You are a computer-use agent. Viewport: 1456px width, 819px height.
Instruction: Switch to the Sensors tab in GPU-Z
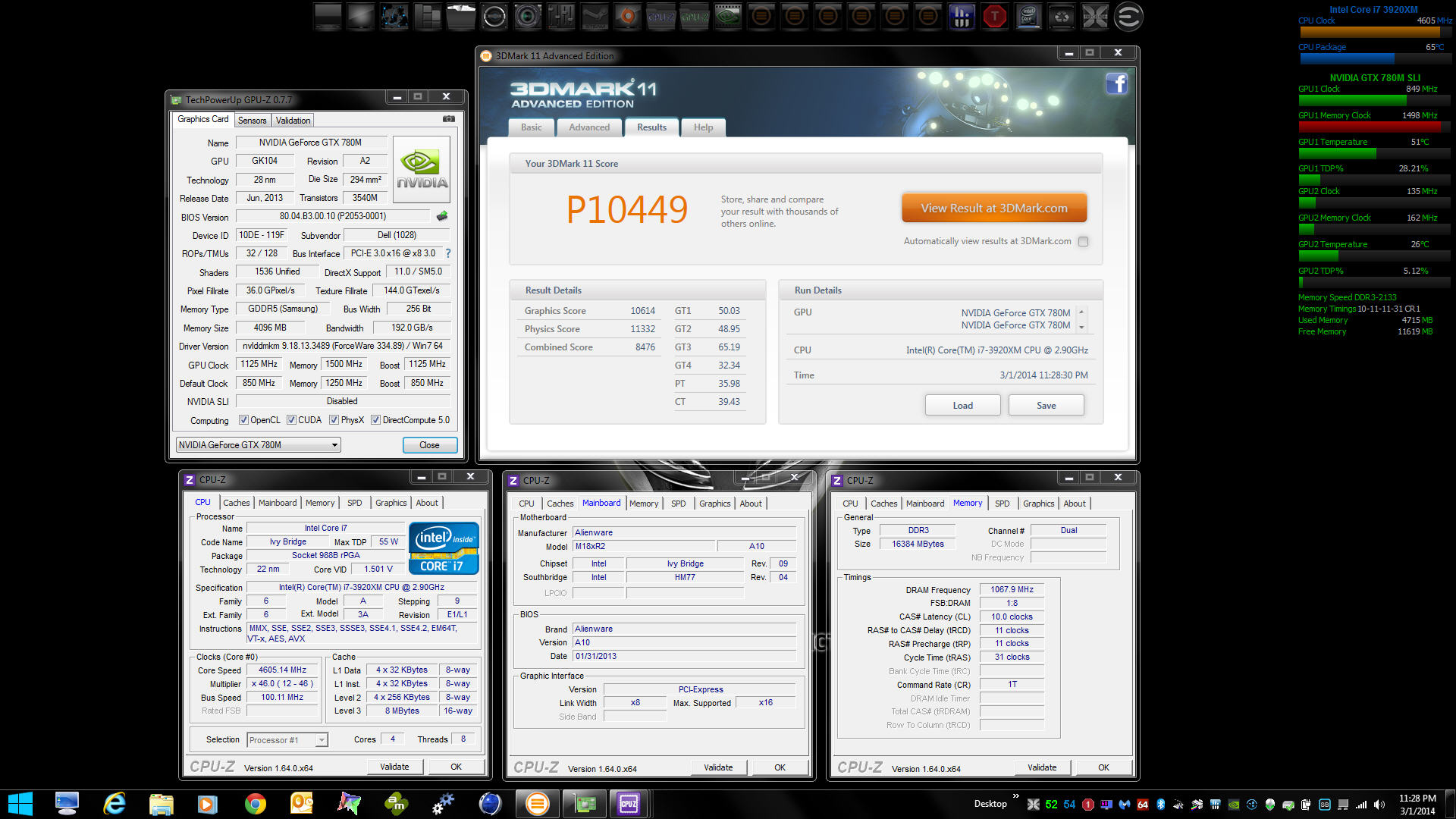pyautogui.click(x=252, y=121)
